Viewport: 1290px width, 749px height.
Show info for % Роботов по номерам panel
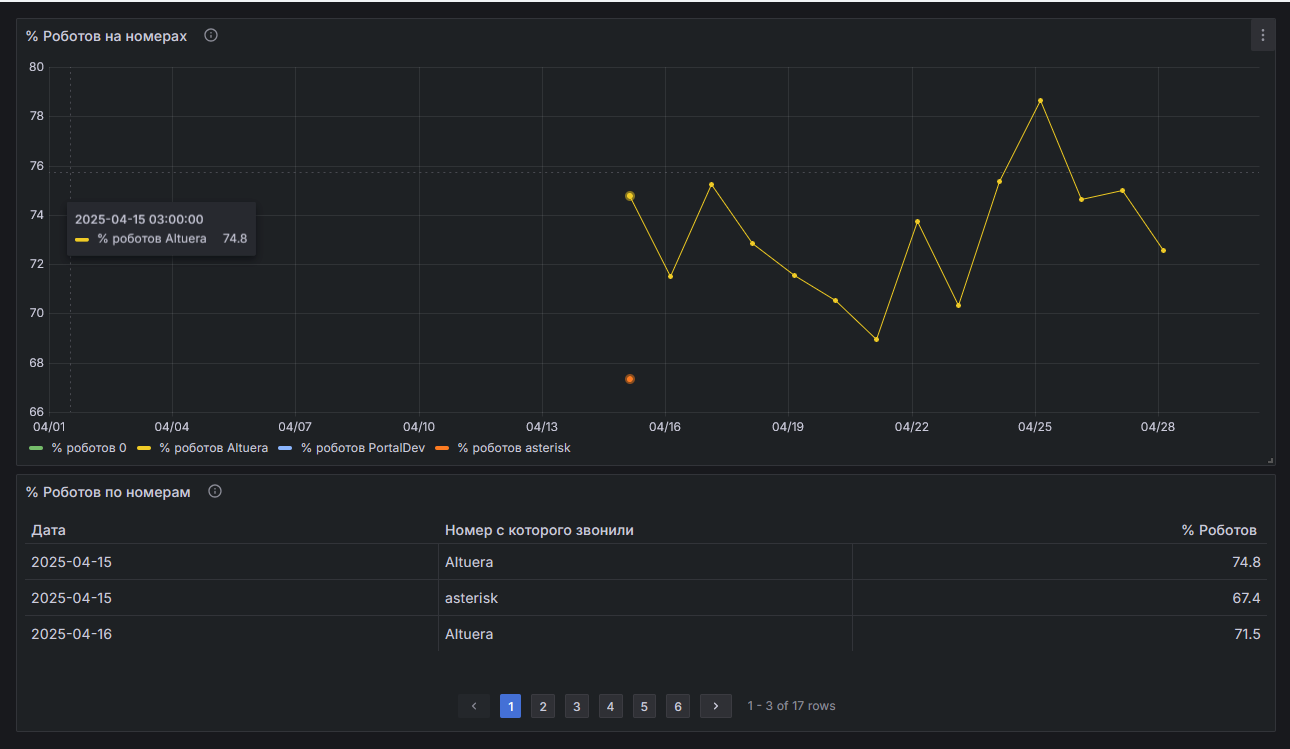[x=215, y=491]
